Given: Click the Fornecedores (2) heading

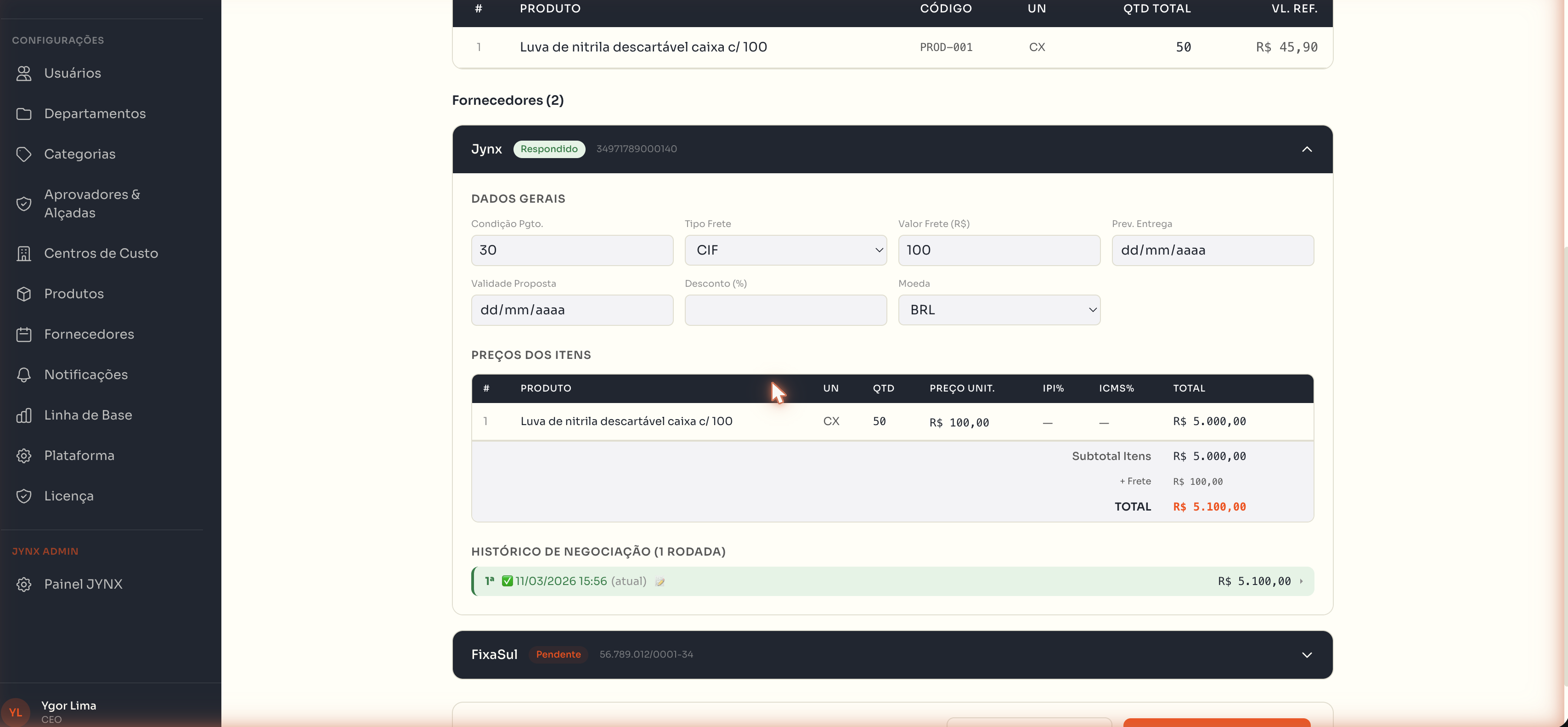Looking at the screenshot, I should [x=508, y=101].
